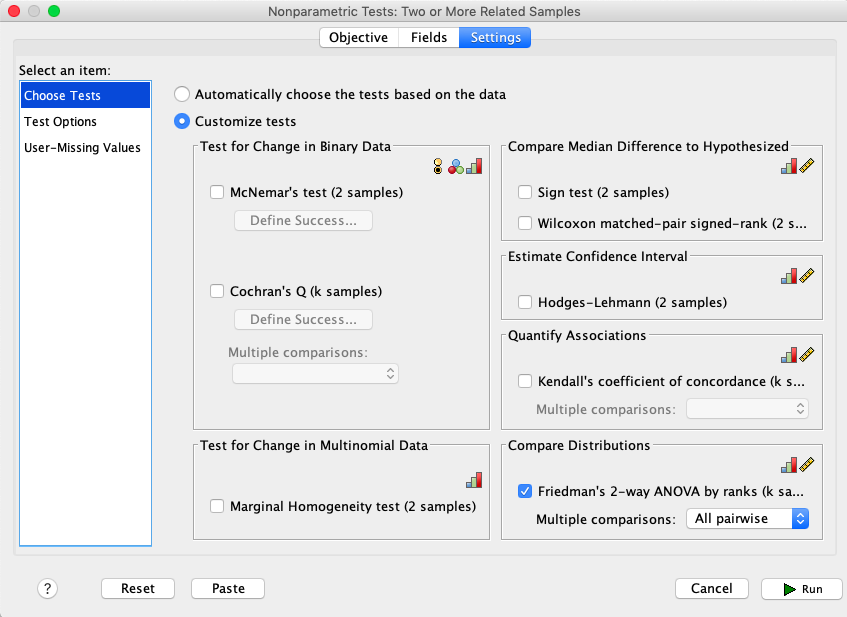Screen dimensions: 847x617
Task: Open the All pairwise multiple comparisons dropdown
Action: (748, 519)
